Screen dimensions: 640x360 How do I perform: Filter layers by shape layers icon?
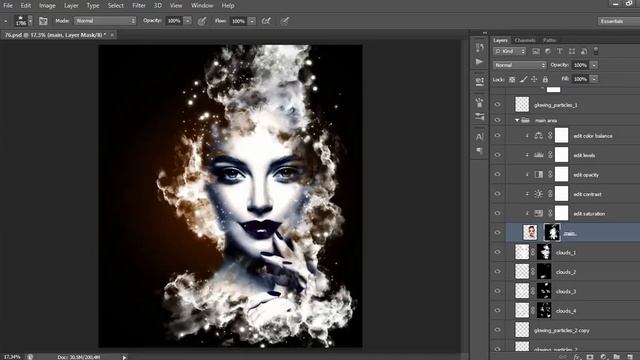pos(572,51)
